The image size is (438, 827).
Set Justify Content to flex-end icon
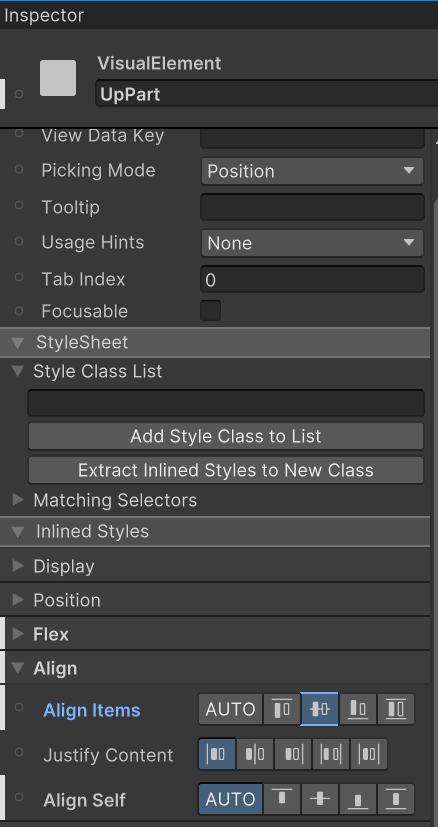(x=293, y=754)
